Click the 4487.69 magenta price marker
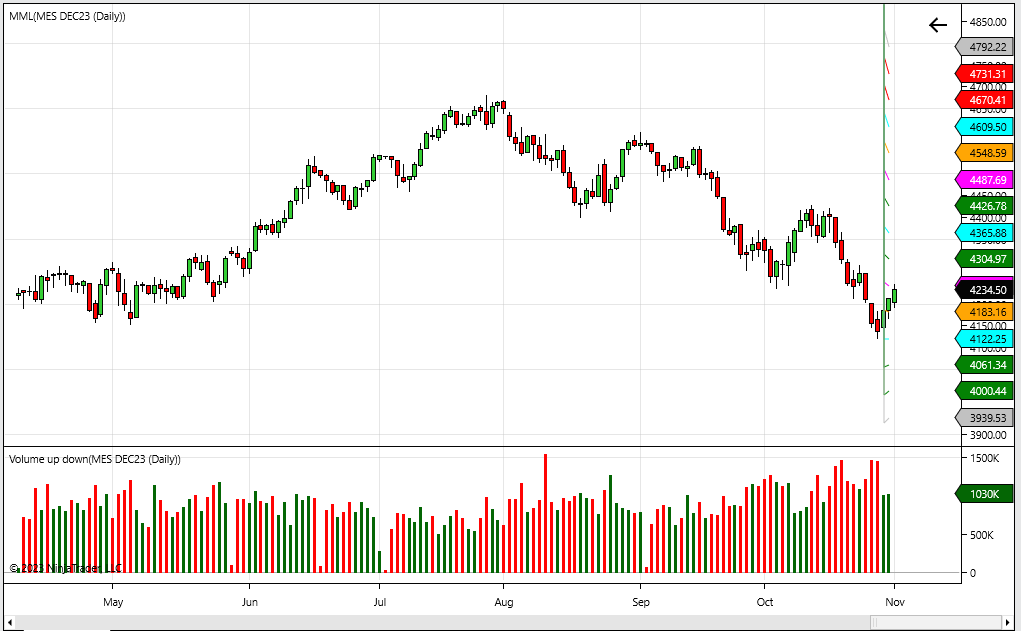The image size is (1021, 631). [x=985, y=180]
